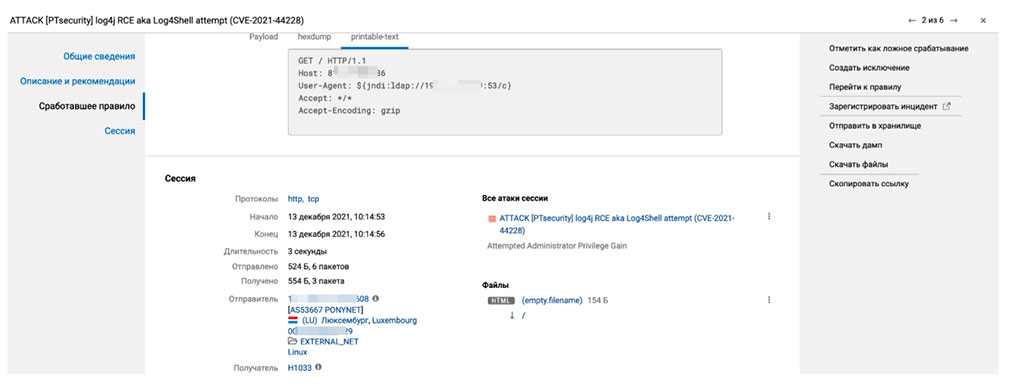
Task: Click Отметить как ложное срабатывание
Action: (x=899, y=48)
